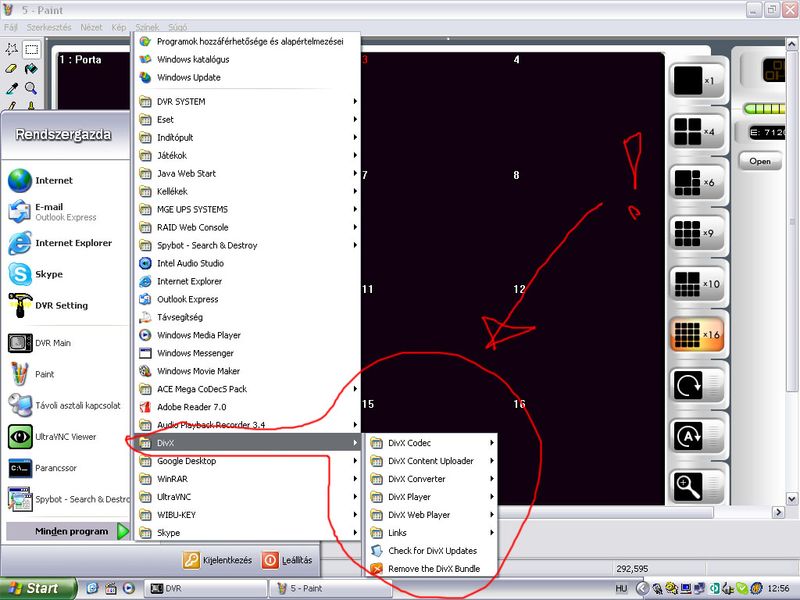Viewport: 800px width, 600px height.
Task: Open the Fájl menu in Paint
Action: click(11, 28)
